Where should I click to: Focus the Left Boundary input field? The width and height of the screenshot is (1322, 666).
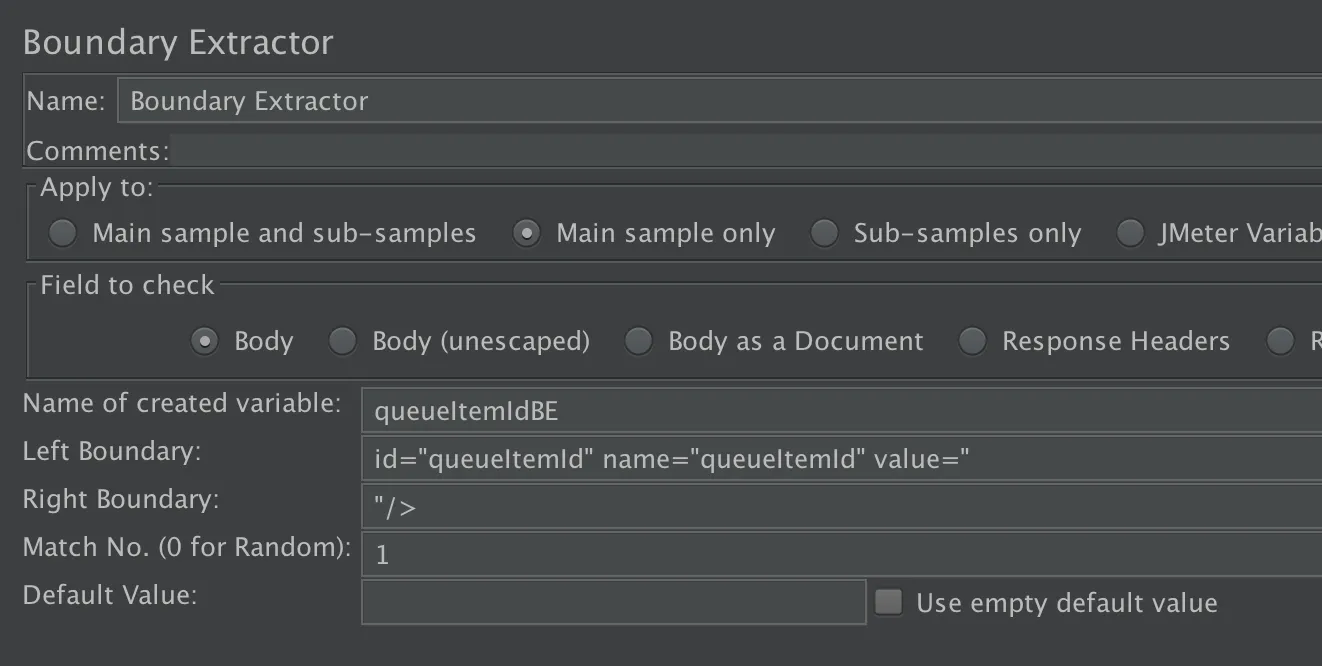840,459
